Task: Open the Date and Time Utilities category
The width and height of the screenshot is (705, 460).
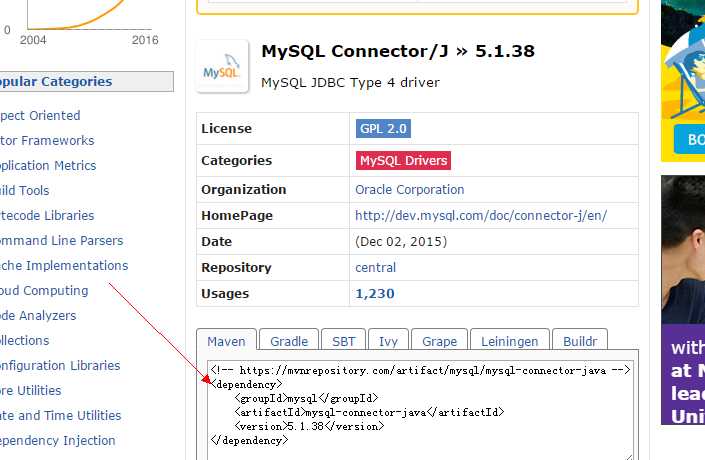Action: (60, 415)
